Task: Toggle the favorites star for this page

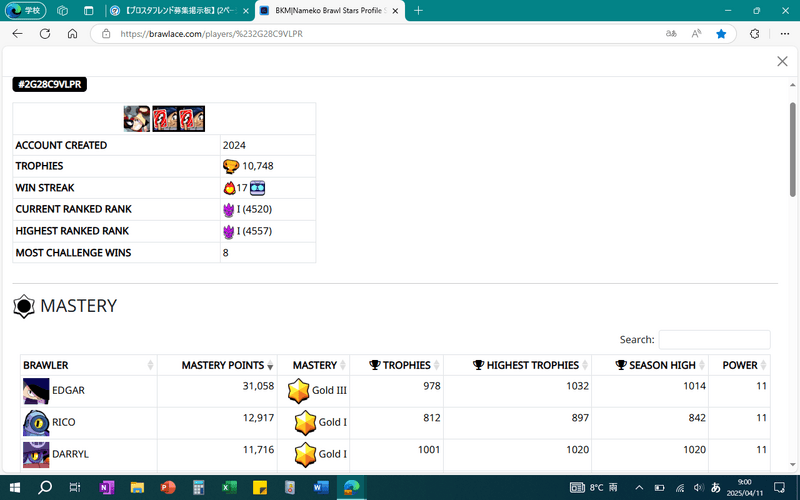Action: tap(721, 34)
